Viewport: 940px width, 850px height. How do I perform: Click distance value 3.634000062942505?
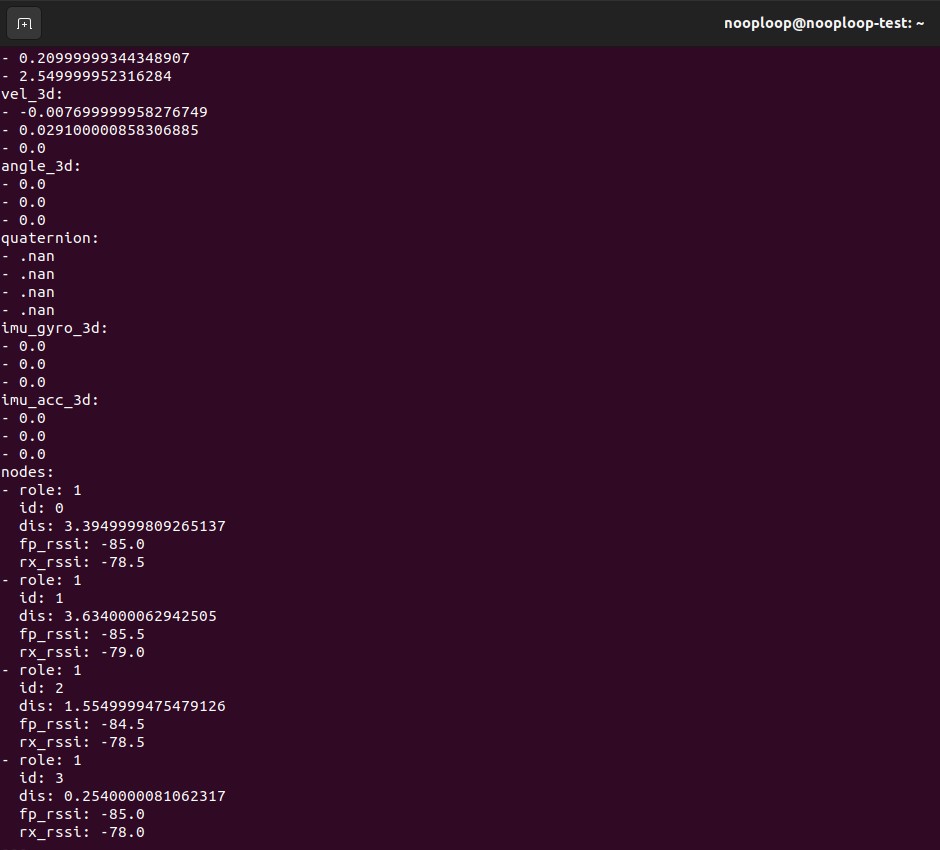(140, 616)
